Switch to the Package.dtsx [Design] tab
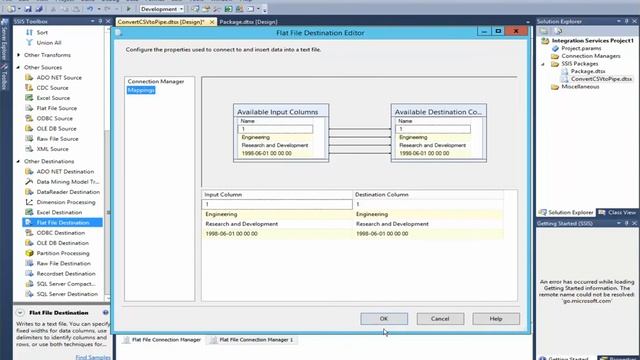This screenshot has height=360, width=640. [x=248, y=22]
